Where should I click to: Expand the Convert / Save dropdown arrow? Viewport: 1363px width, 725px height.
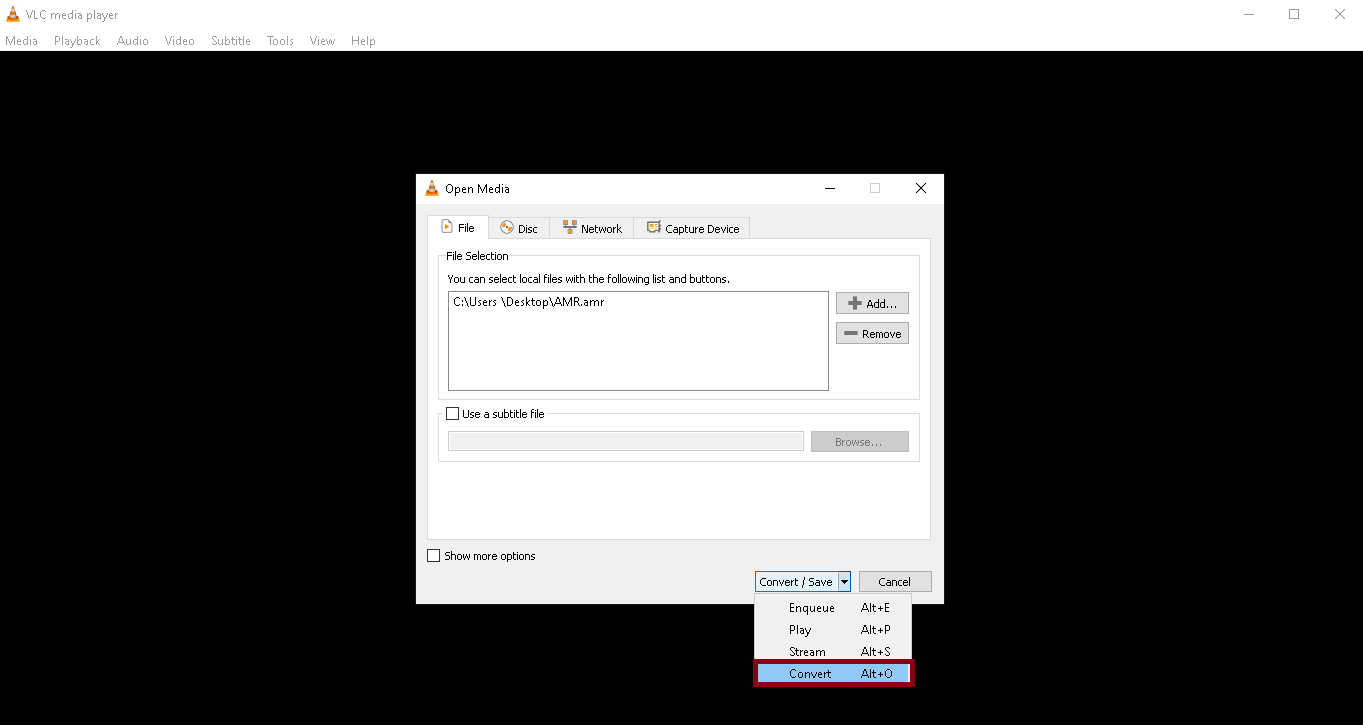(844, 582)
